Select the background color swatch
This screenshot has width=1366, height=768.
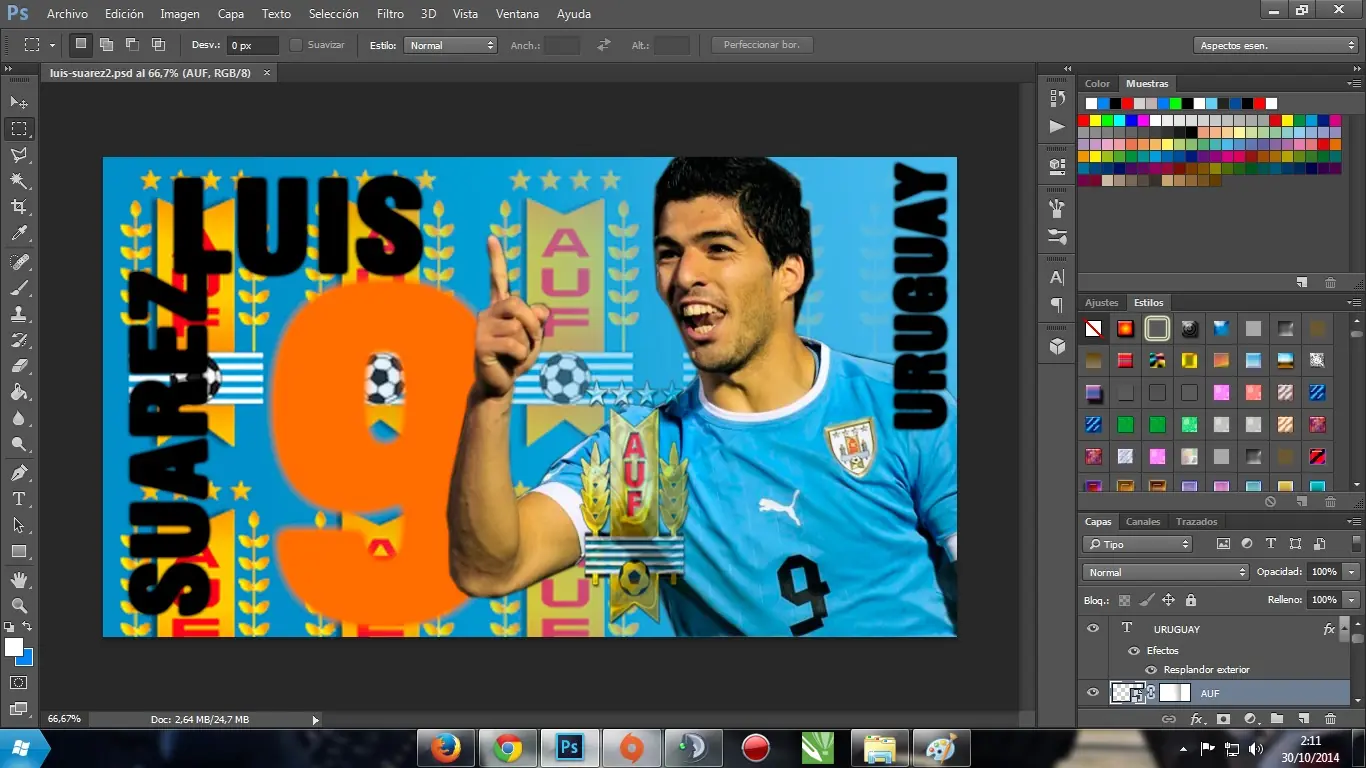28,659
